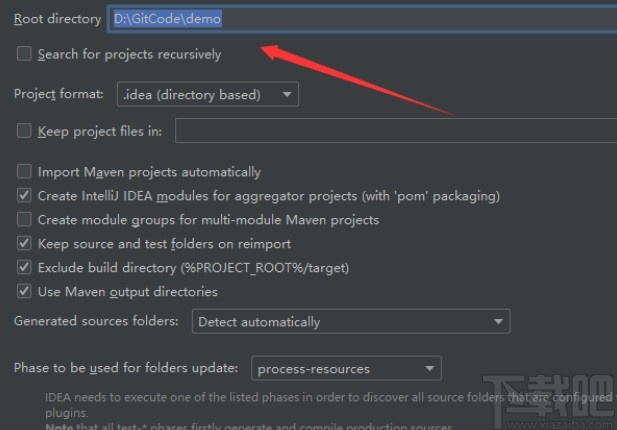The width and height of the screenshot is (617, 430).
Task: Check Create module groups for multi-module Maven projects
Action: [24, 220]
